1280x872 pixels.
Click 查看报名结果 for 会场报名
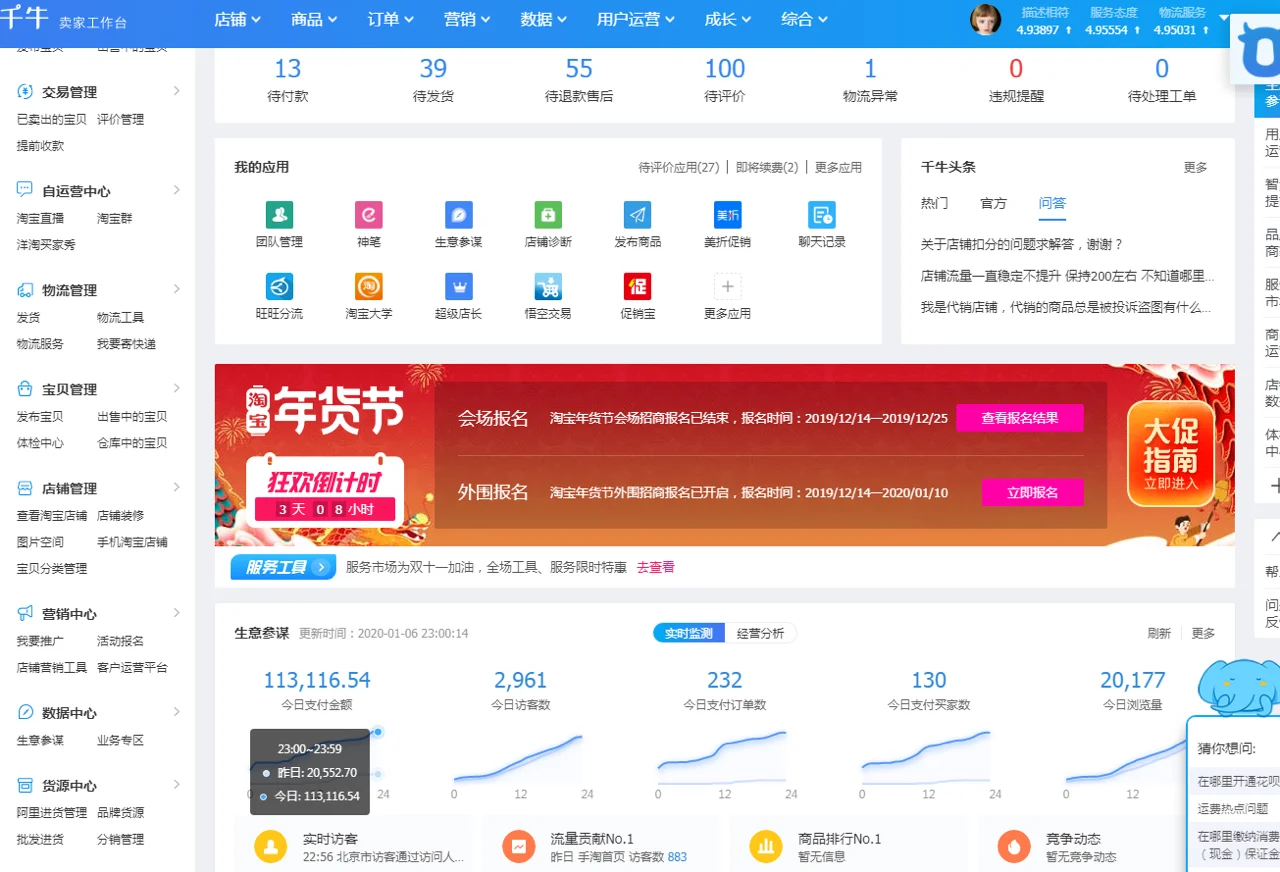click(x=1020, y=418)
